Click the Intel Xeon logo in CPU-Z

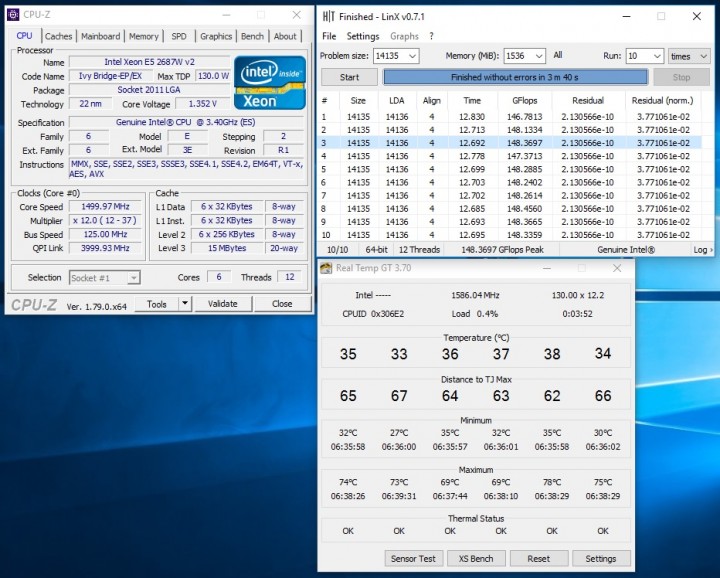(270, 83)
